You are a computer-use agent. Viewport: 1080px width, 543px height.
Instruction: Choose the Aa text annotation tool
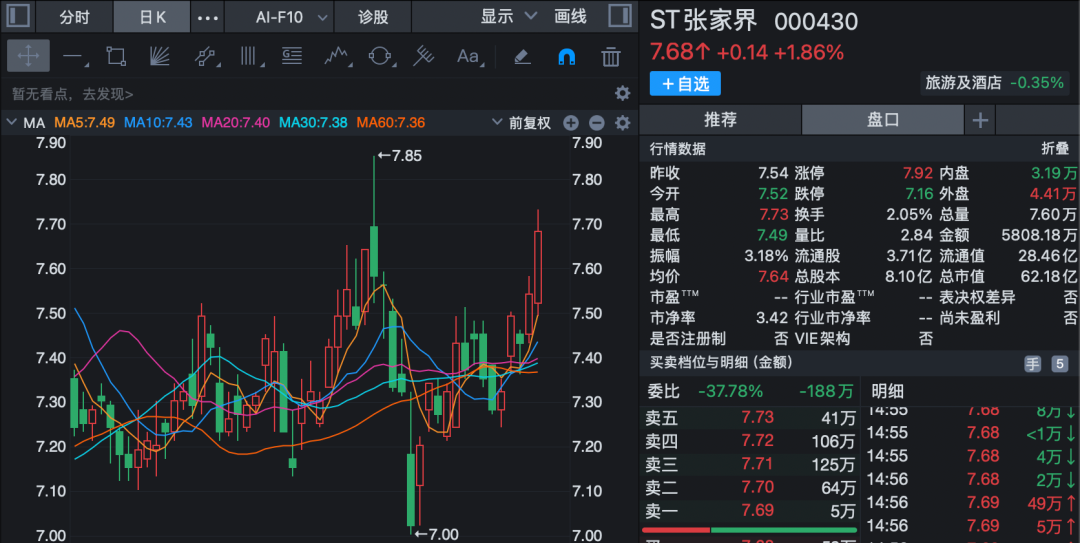(467, 57)
